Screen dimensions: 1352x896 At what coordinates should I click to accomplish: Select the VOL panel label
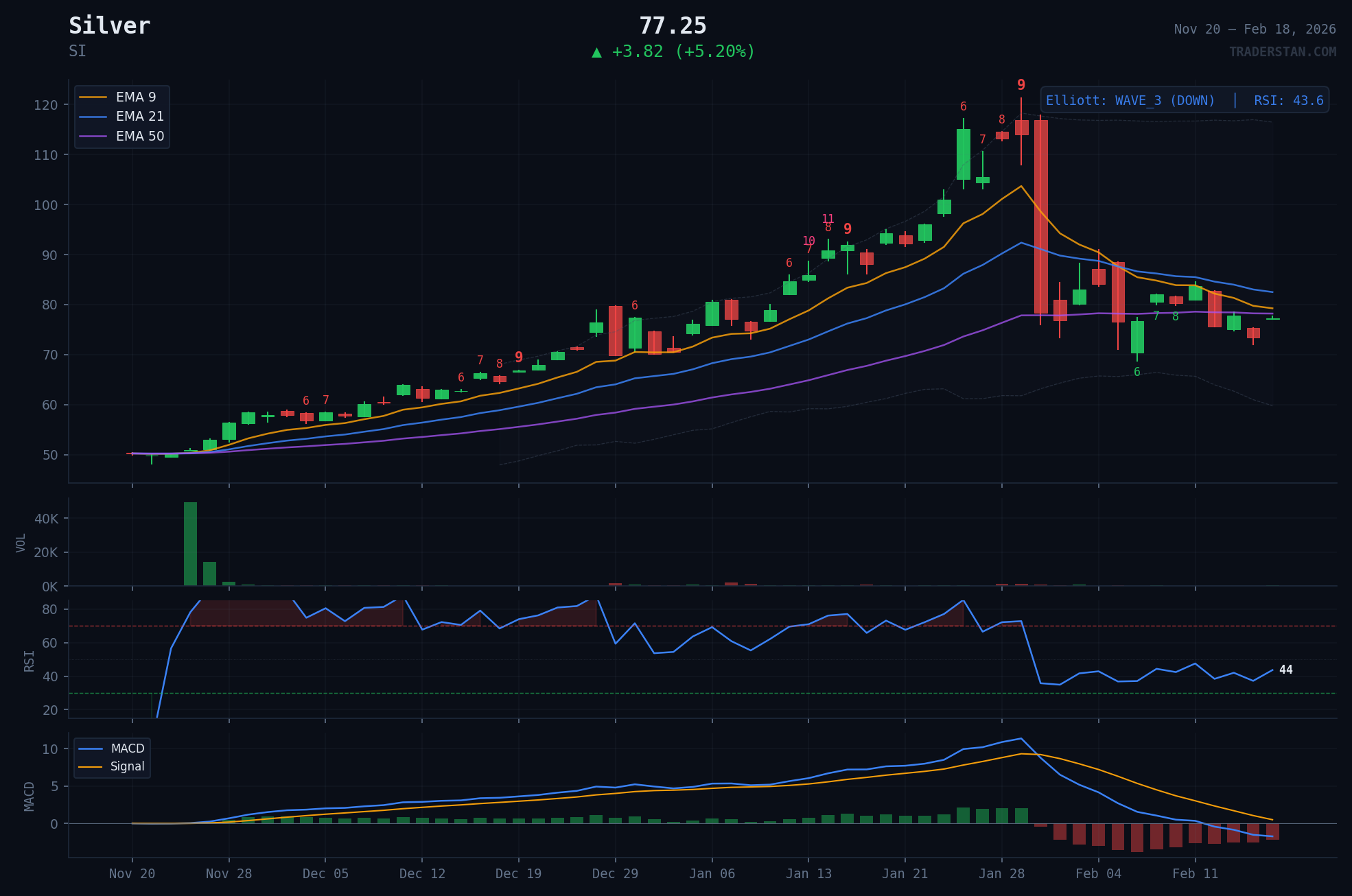22,542
